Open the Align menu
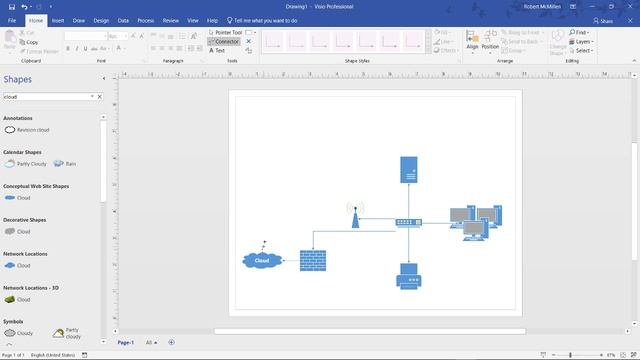 coord(472,41)
